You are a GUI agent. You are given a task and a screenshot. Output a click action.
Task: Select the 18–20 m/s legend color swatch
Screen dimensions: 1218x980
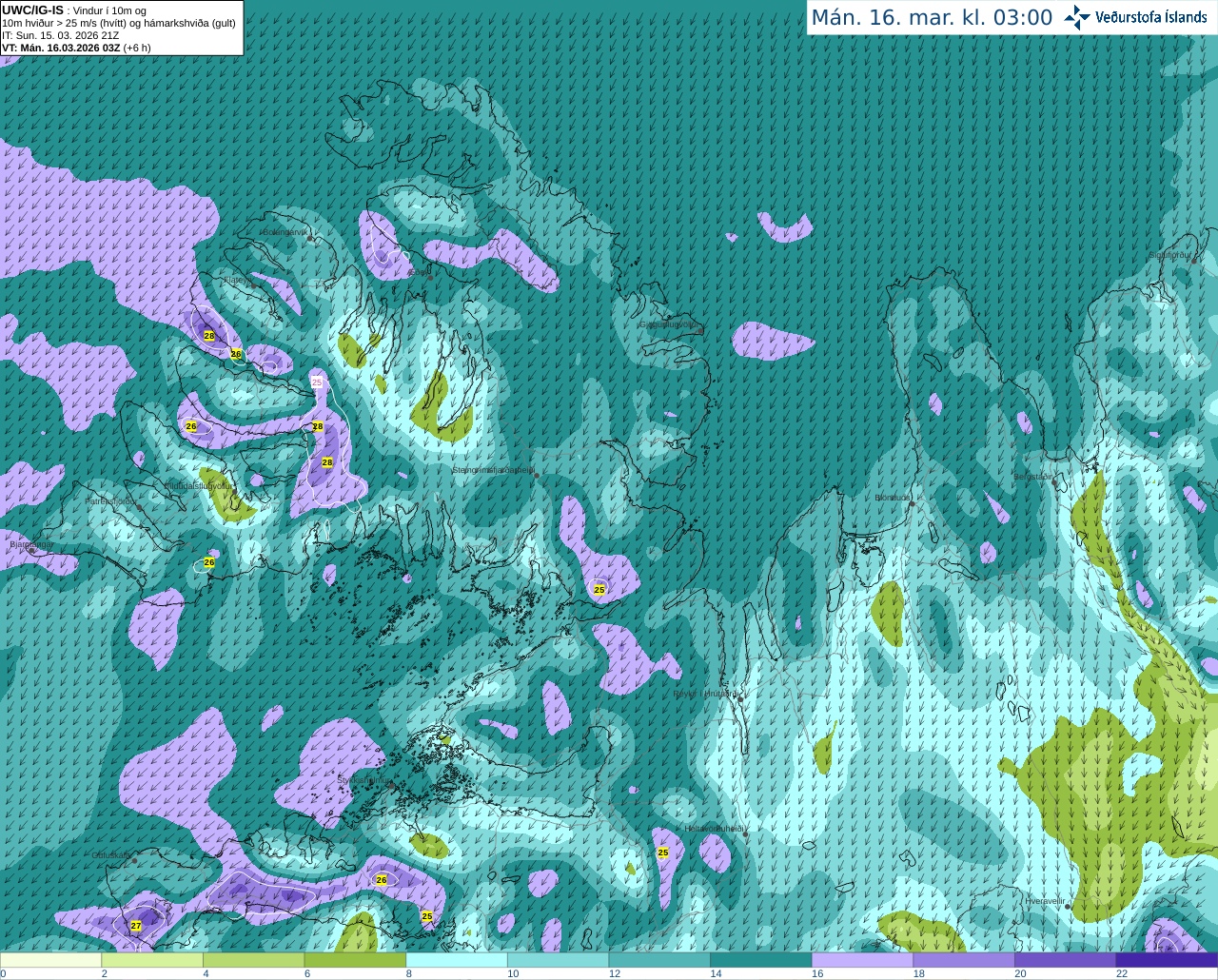[x=964, y=960]
